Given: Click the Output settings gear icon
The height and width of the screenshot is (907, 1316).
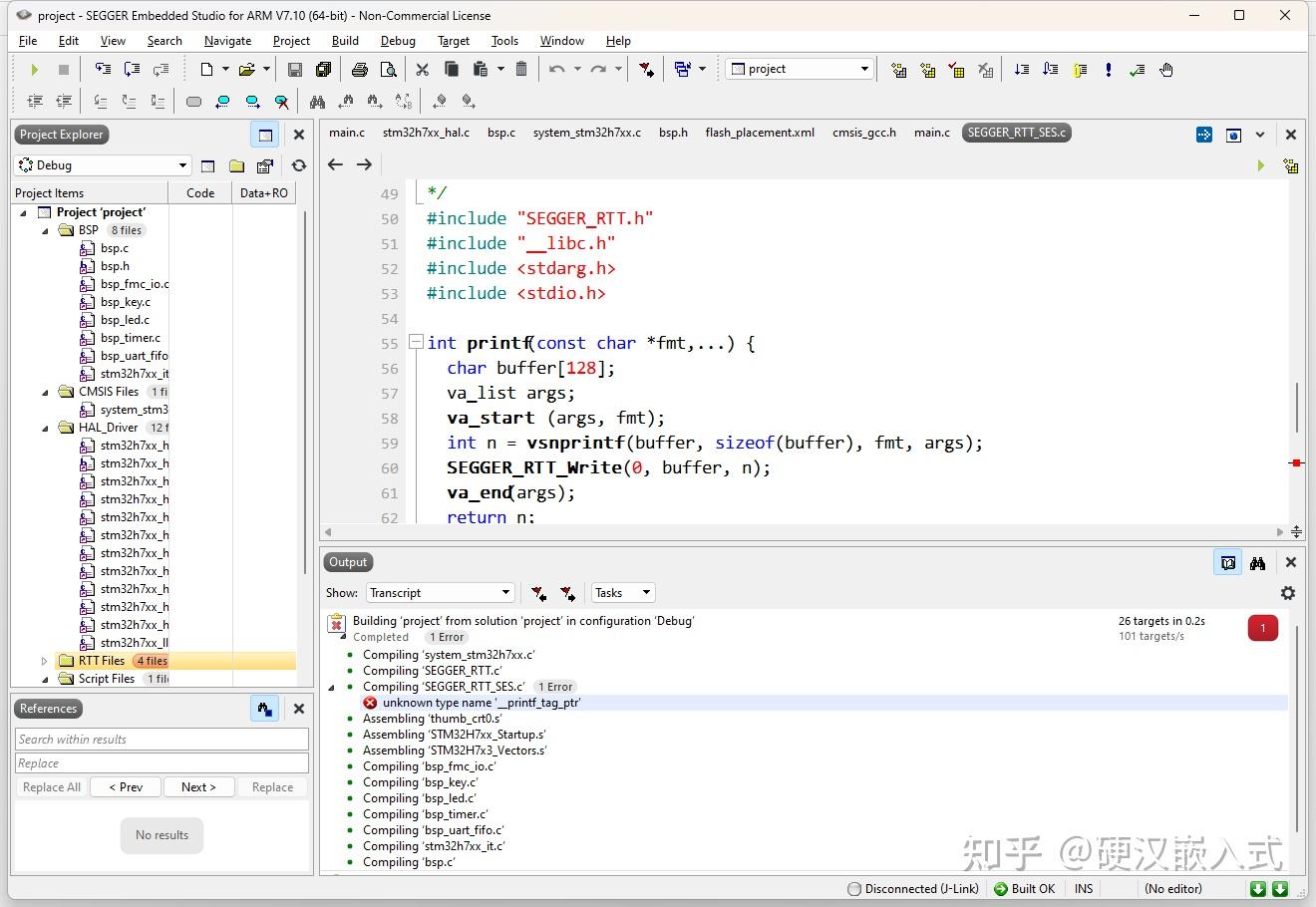Looking at the screenshot, I should (1287, 593).
